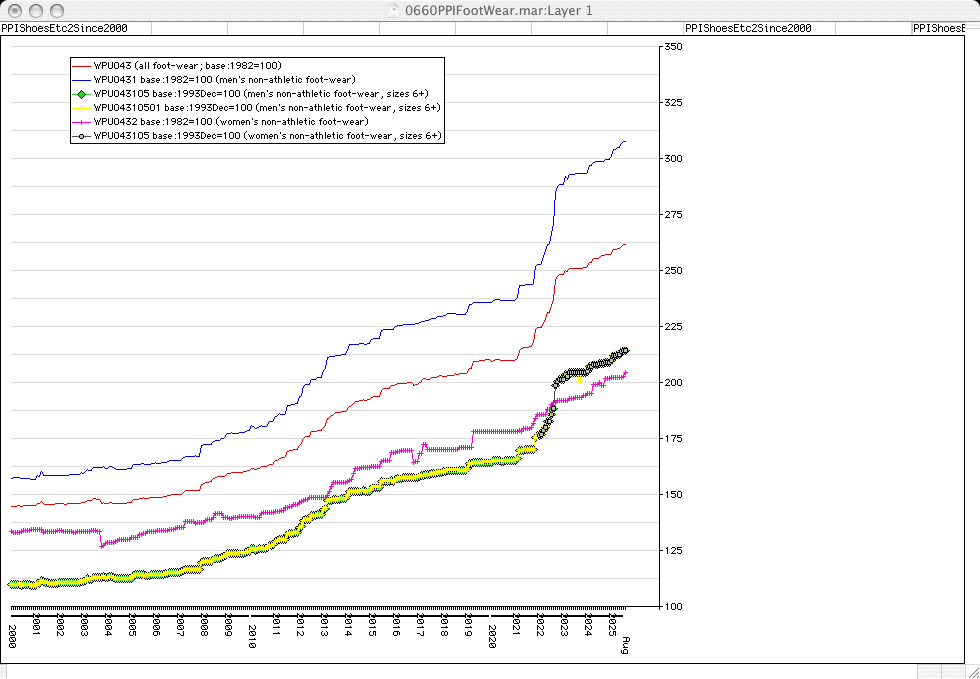Click the 100 value on the y-axis
This screenshot has width=980, height=679.
point(673,606)
